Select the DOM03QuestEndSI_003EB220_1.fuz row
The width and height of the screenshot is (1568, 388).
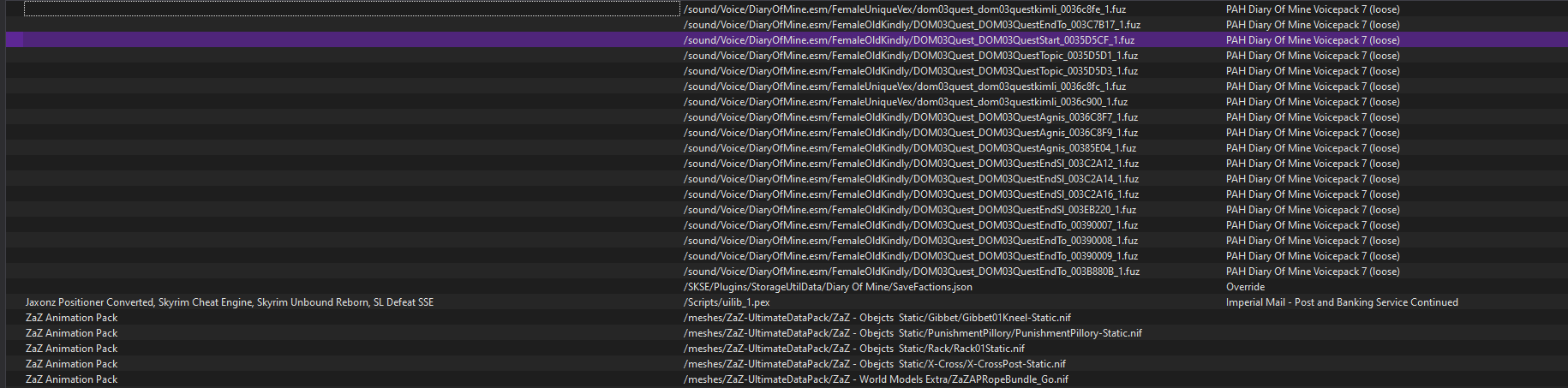coord(909,210)
